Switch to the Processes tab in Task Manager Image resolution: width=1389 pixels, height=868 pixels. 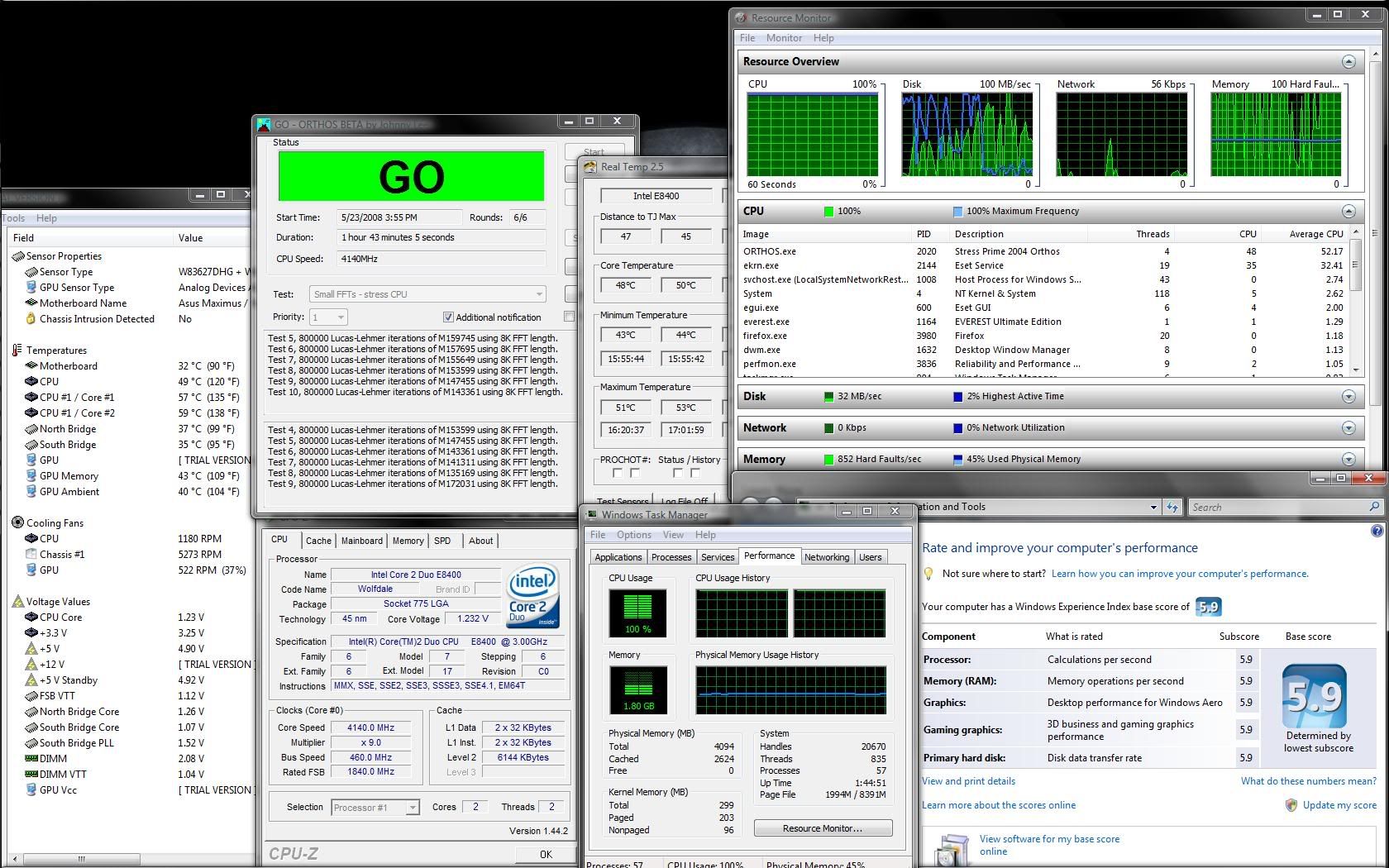(671, 557)
